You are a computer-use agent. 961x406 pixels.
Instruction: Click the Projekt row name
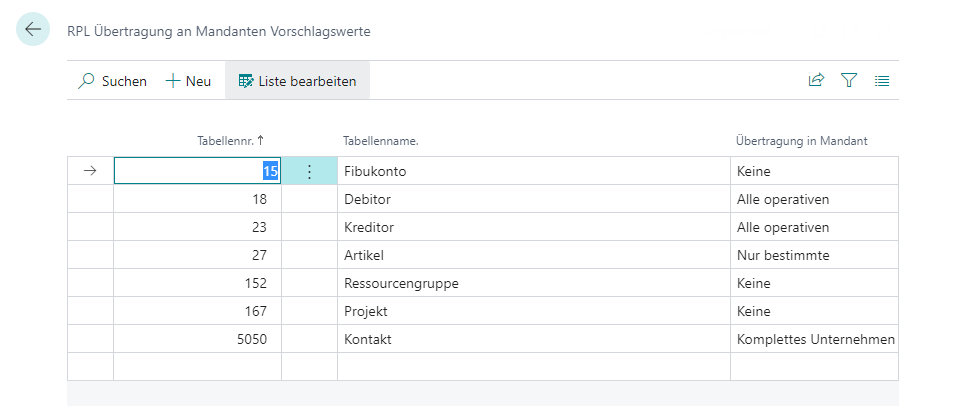coord(366,312)
